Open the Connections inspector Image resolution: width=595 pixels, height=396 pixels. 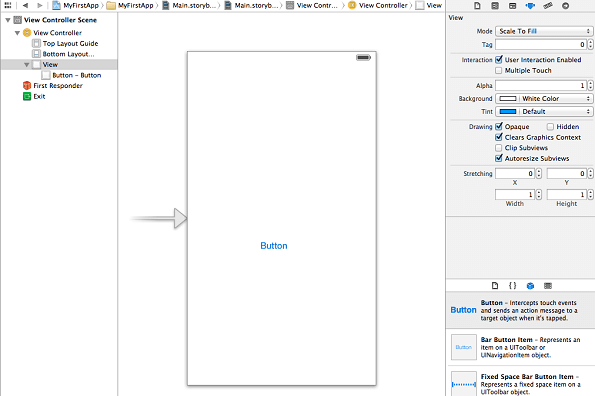565,6
